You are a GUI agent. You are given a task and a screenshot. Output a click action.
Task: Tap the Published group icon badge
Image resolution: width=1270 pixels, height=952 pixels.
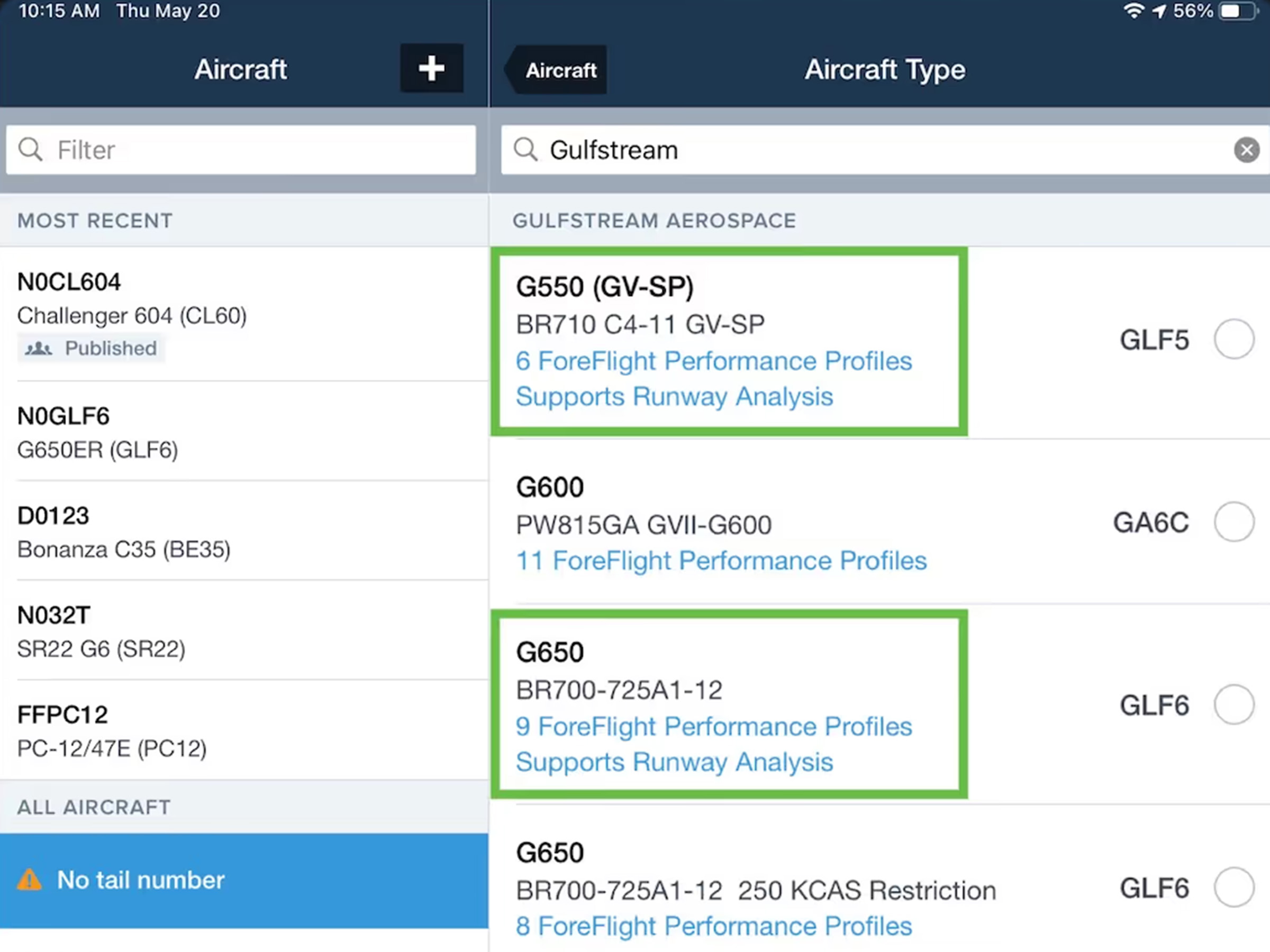(x=39, y=349)
